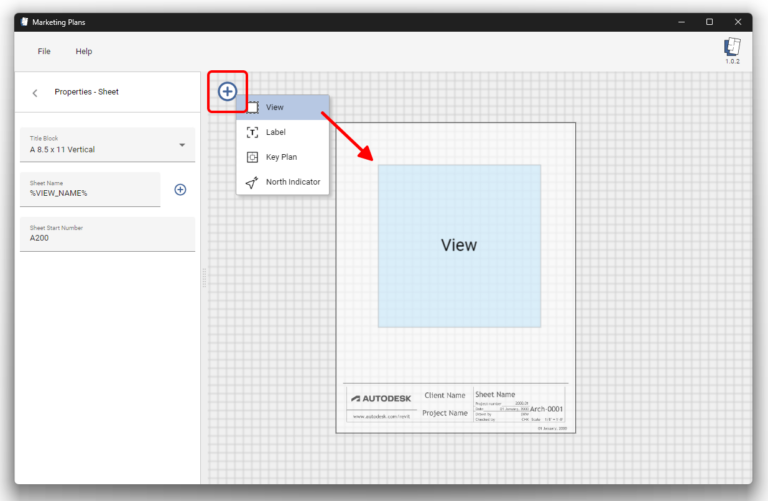Go back using the Properties chevron

click(35, 93)
